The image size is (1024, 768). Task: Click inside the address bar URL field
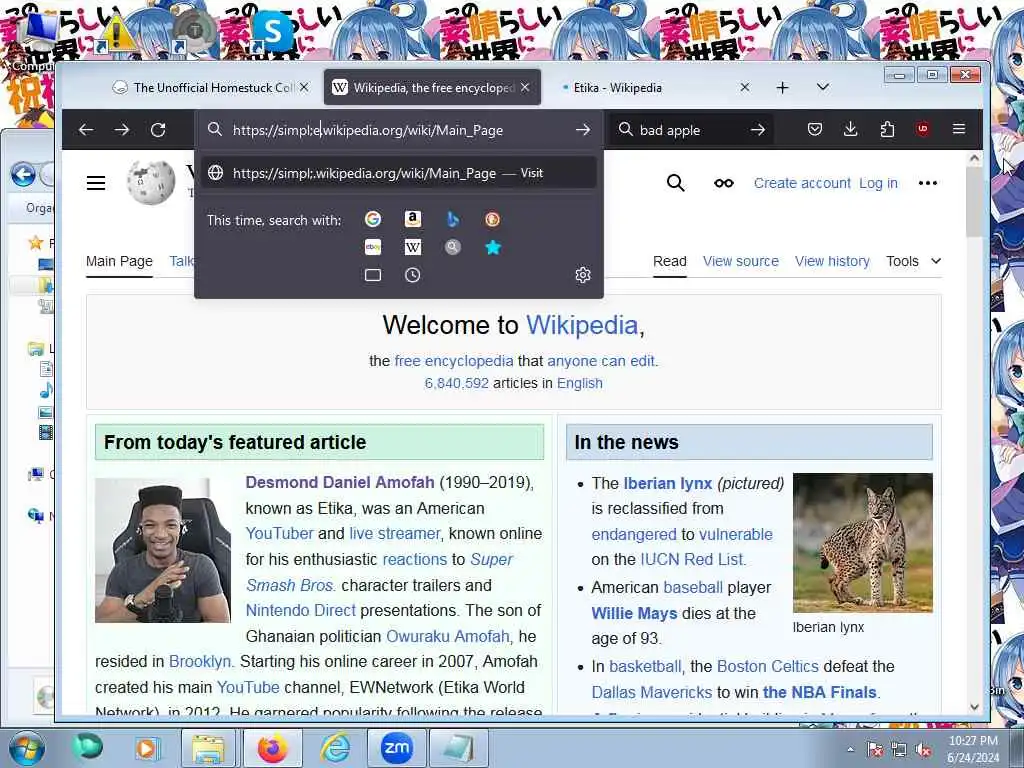point(398,130)
